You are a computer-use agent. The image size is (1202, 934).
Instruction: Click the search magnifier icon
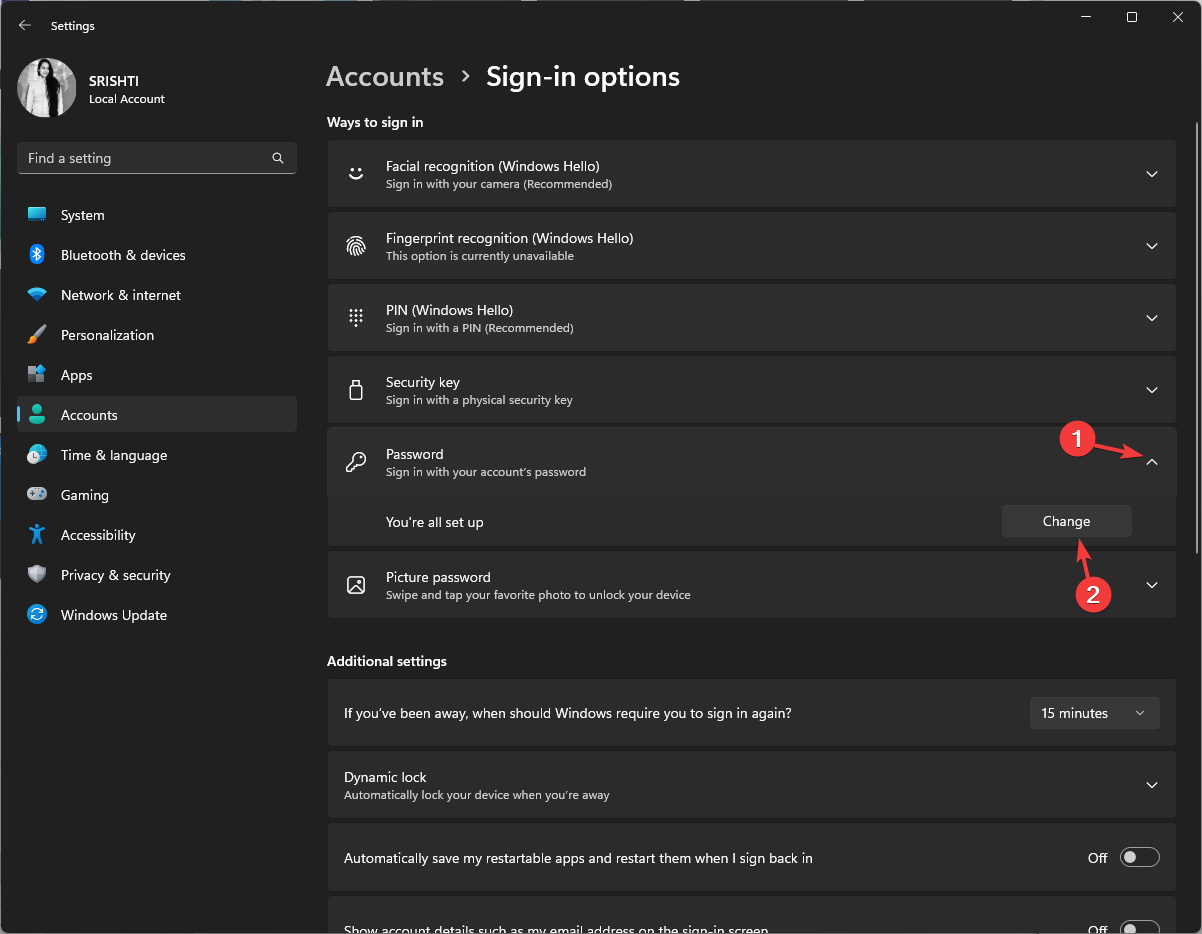click(278, 158)
